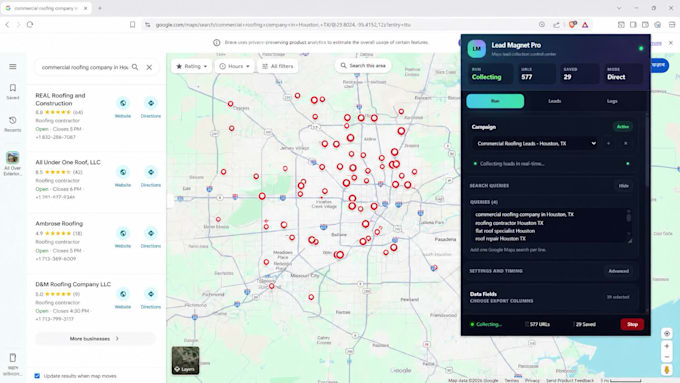Open the map Layers thumbnail
The width and height of the screenshot is (680, 383).
[x=185, y=360]
